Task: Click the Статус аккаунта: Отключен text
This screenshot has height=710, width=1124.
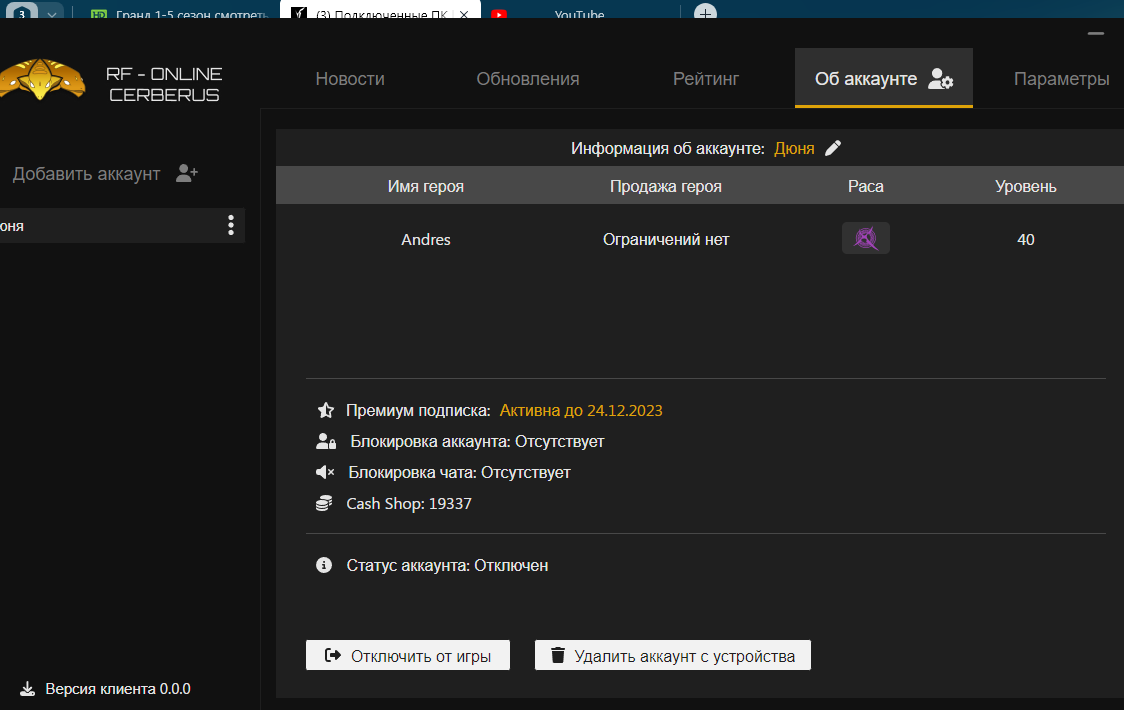Action: [447, 565]
